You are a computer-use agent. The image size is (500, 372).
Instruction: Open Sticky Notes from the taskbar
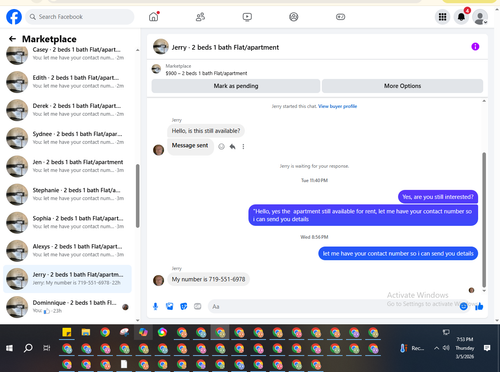click(x=67, y=332)
